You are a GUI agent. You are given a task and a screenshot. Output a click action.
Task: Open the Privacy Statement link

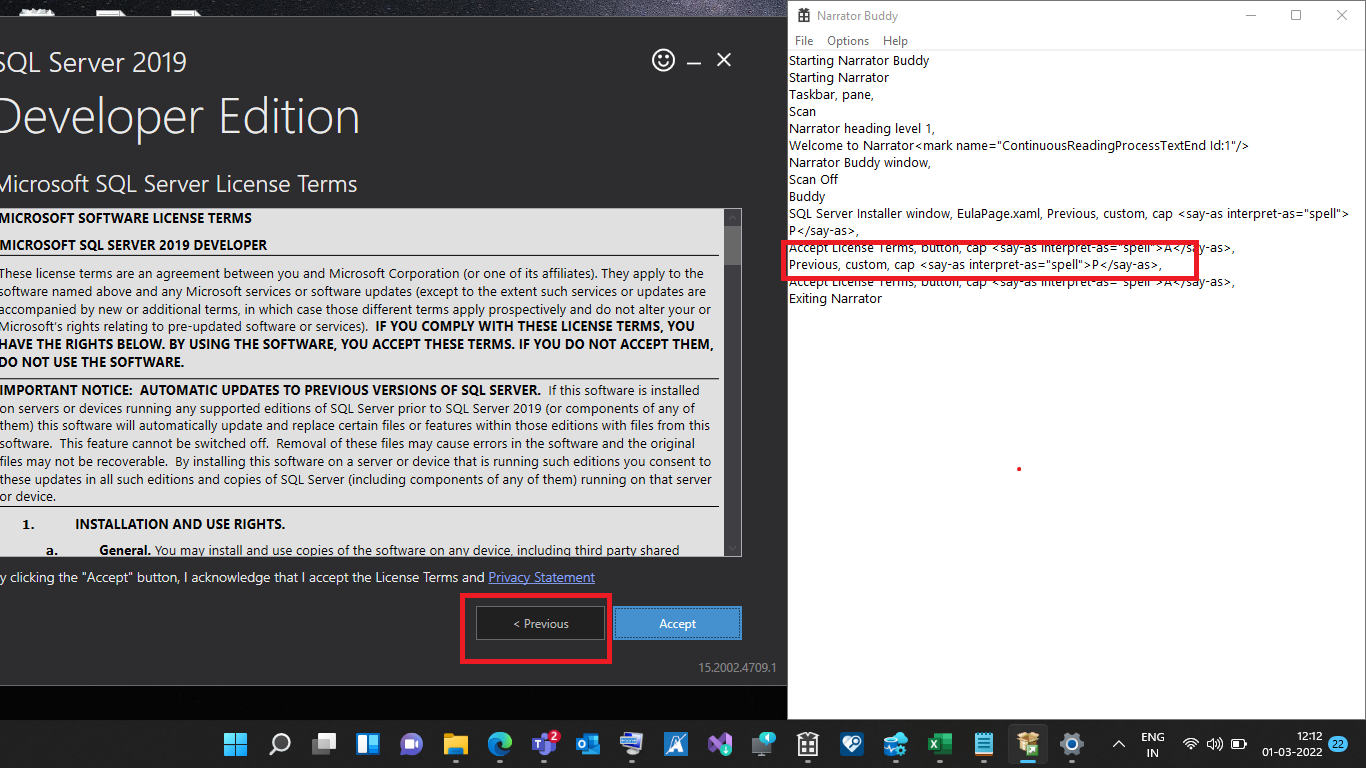tap(541, 577)
